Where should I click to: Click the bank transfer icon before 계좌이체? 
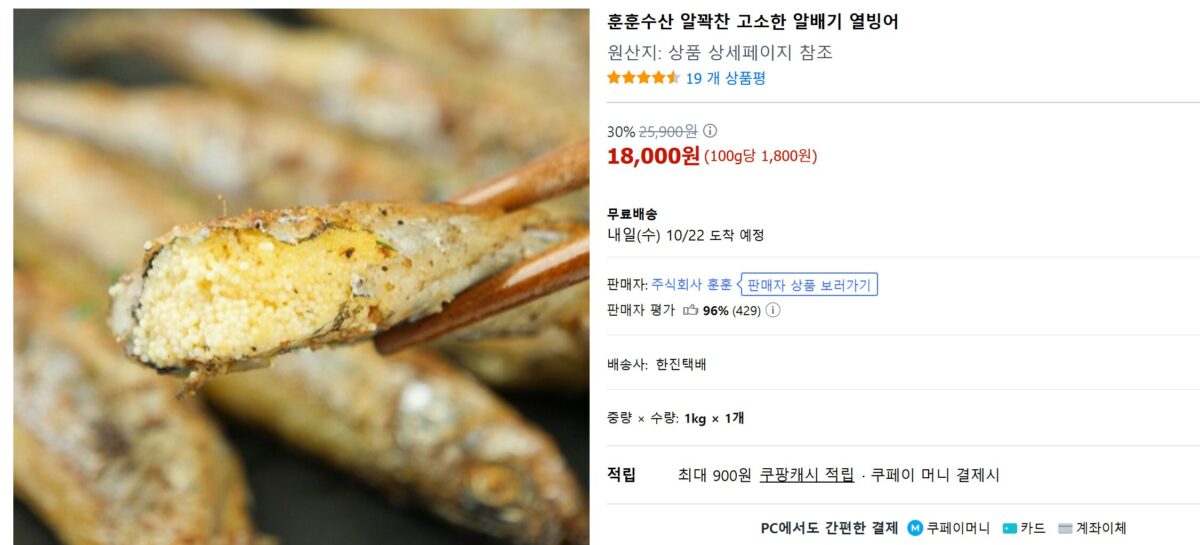coord(1065,528)
